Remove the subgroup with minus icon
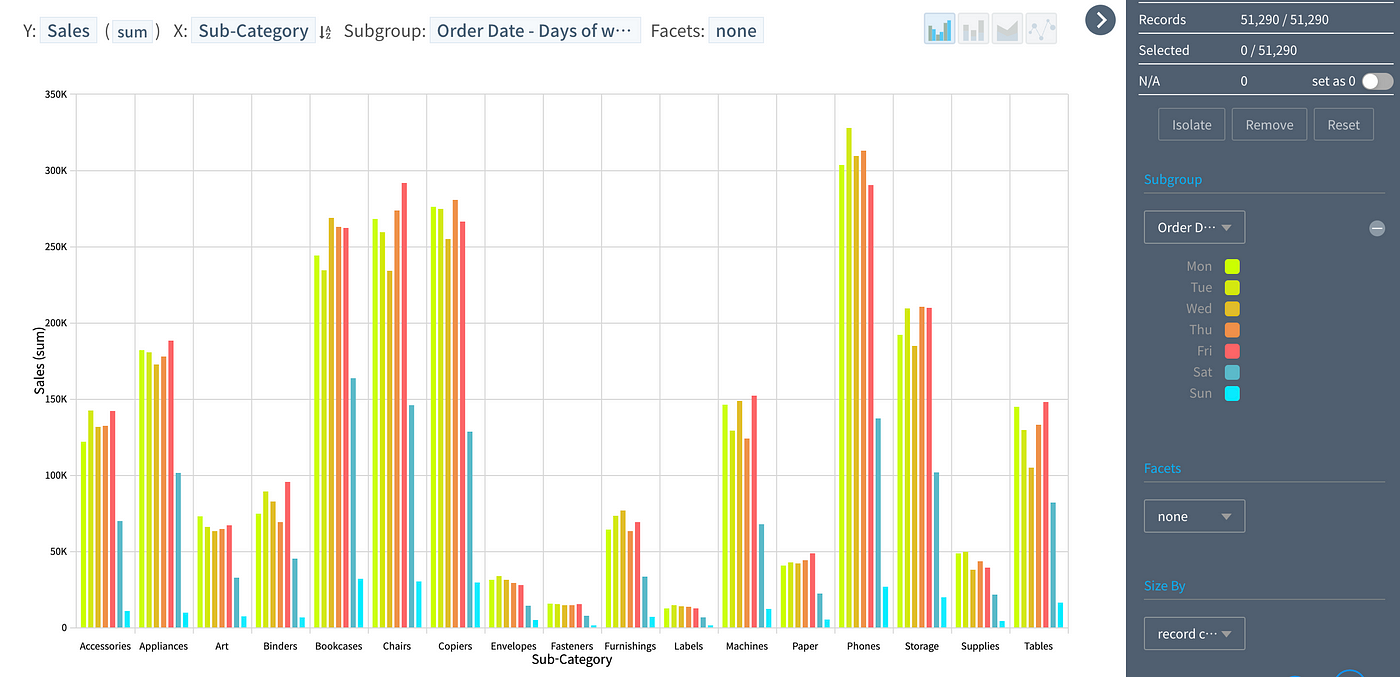Screen dimensions: 1400x677 point(1377,228)
